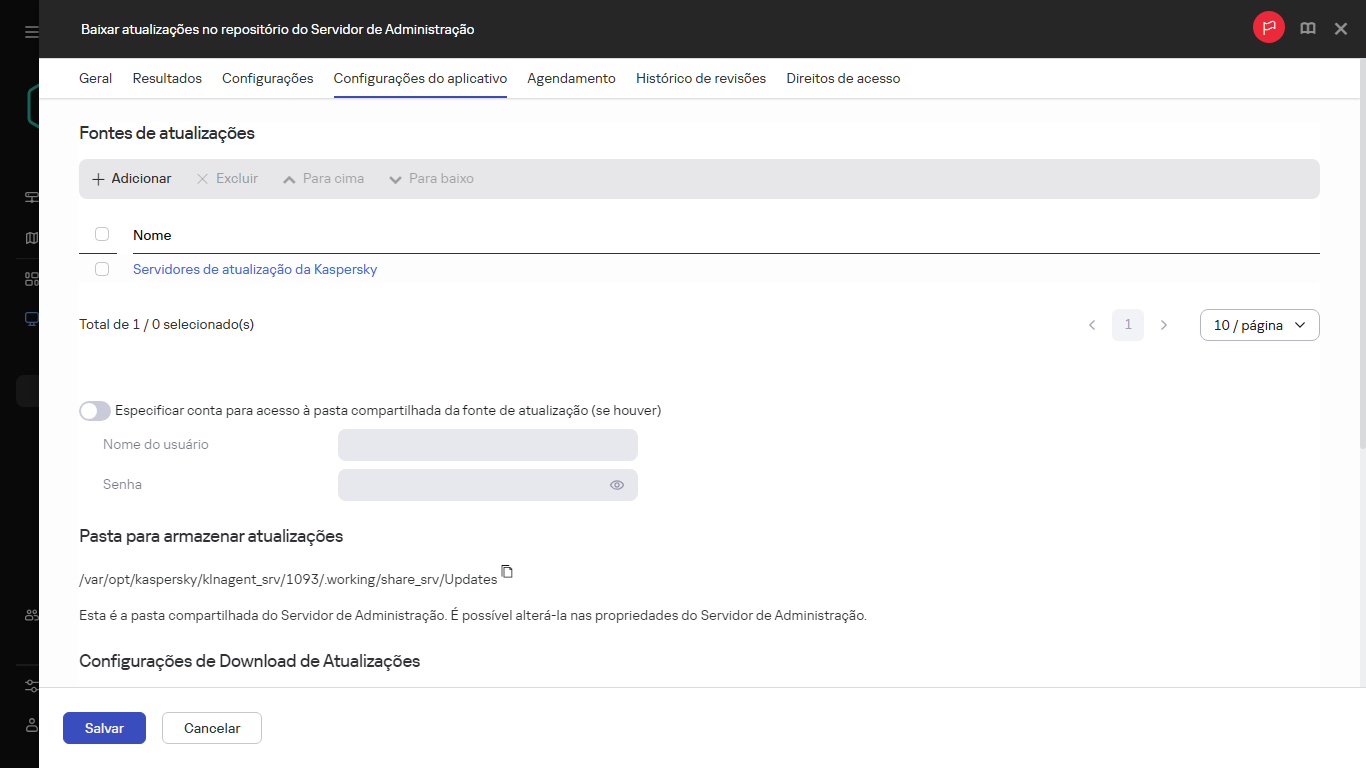Enable the 'Especificar conta' toggle switch
This screenshot has width=1366, height=768.
click(94, 411)
